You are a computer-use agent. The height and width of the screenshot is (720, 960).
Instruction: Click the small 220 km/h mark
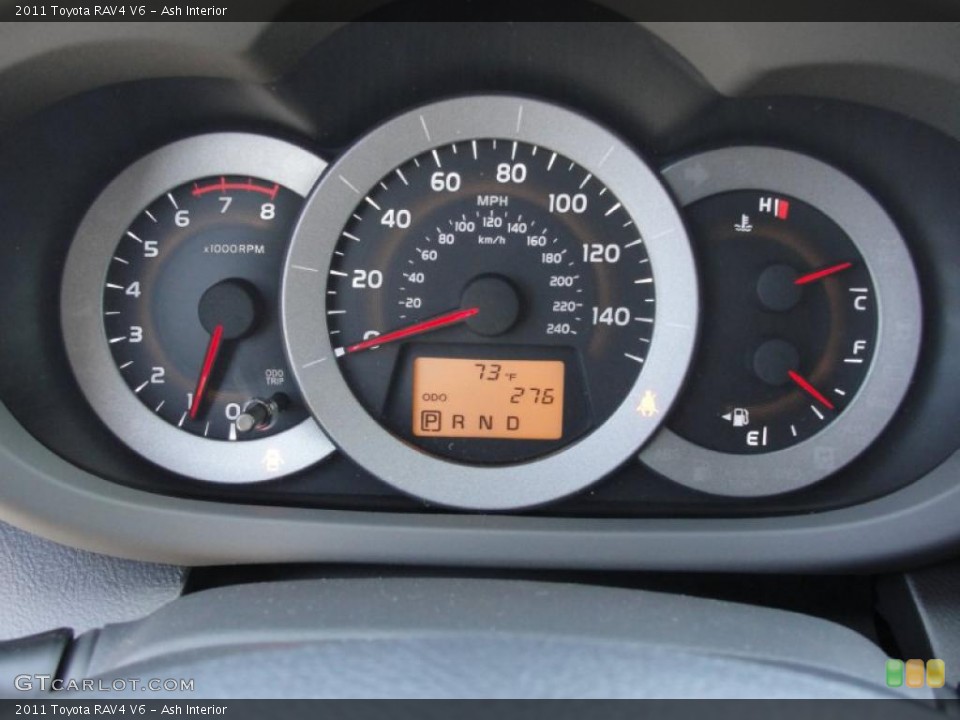[563, 306]
